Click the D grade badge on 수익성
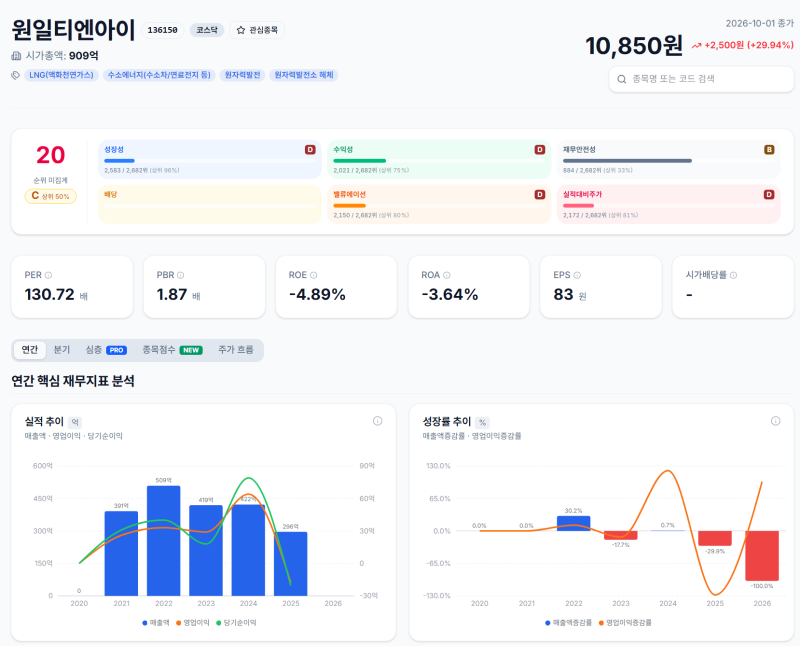The image size is (800, 646). coord(540,150)
